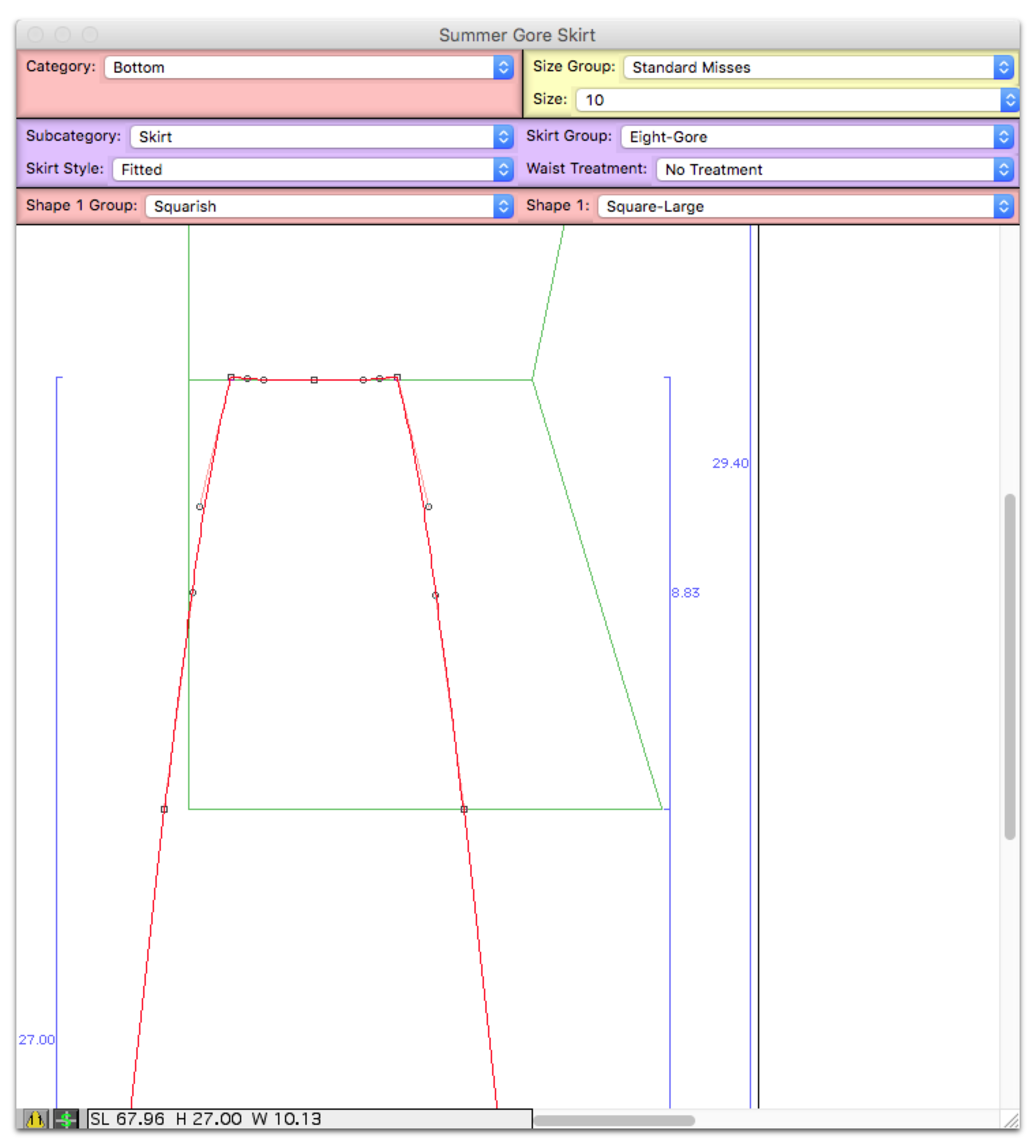The image size is (1036, 1148).
Task: Click the Summer Gore Skirt window title
Action: pyautogui.click(x=517, y=35)
